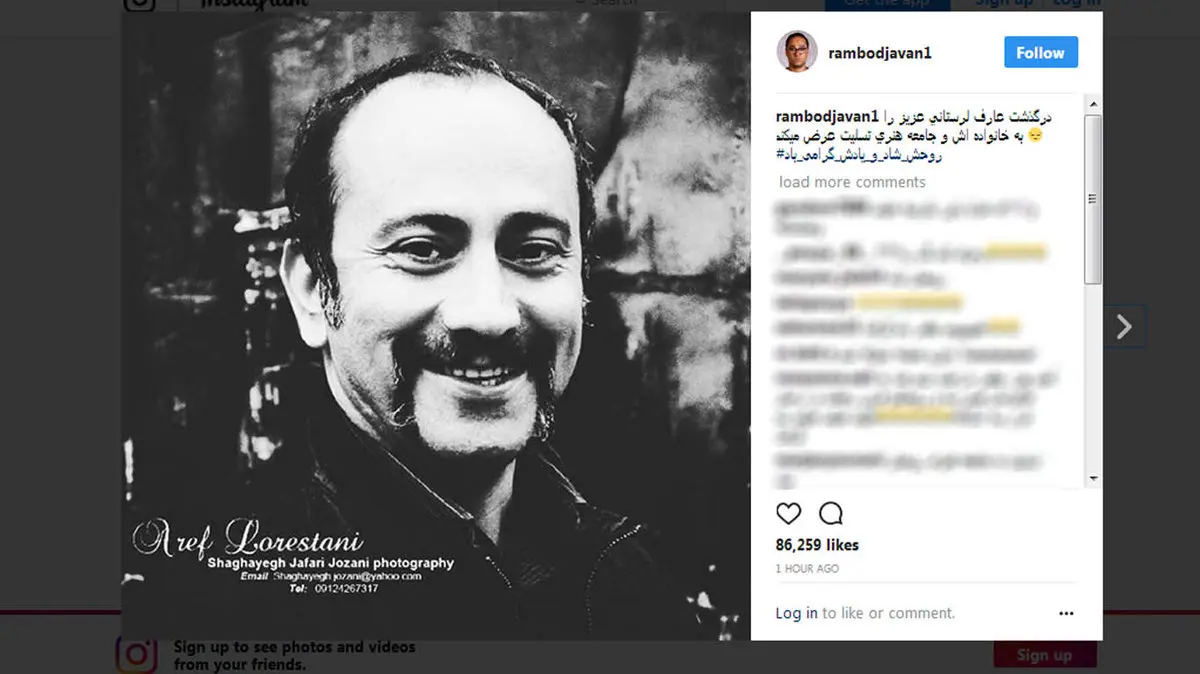Like the post with the heart icon
The height and width of the screenshot is (674, 1200).
click(x=789, y=514)
